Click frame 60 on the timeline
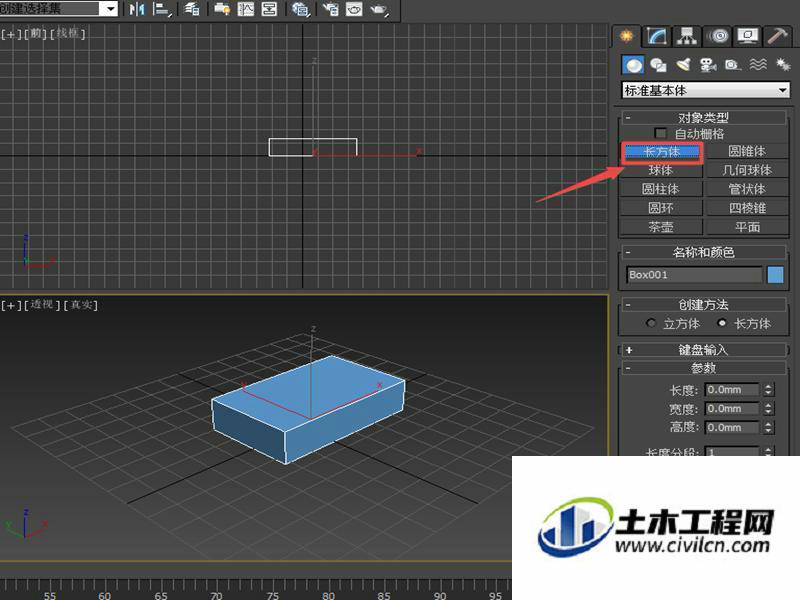This screenshot has height=600, width=800. (105, 595)
